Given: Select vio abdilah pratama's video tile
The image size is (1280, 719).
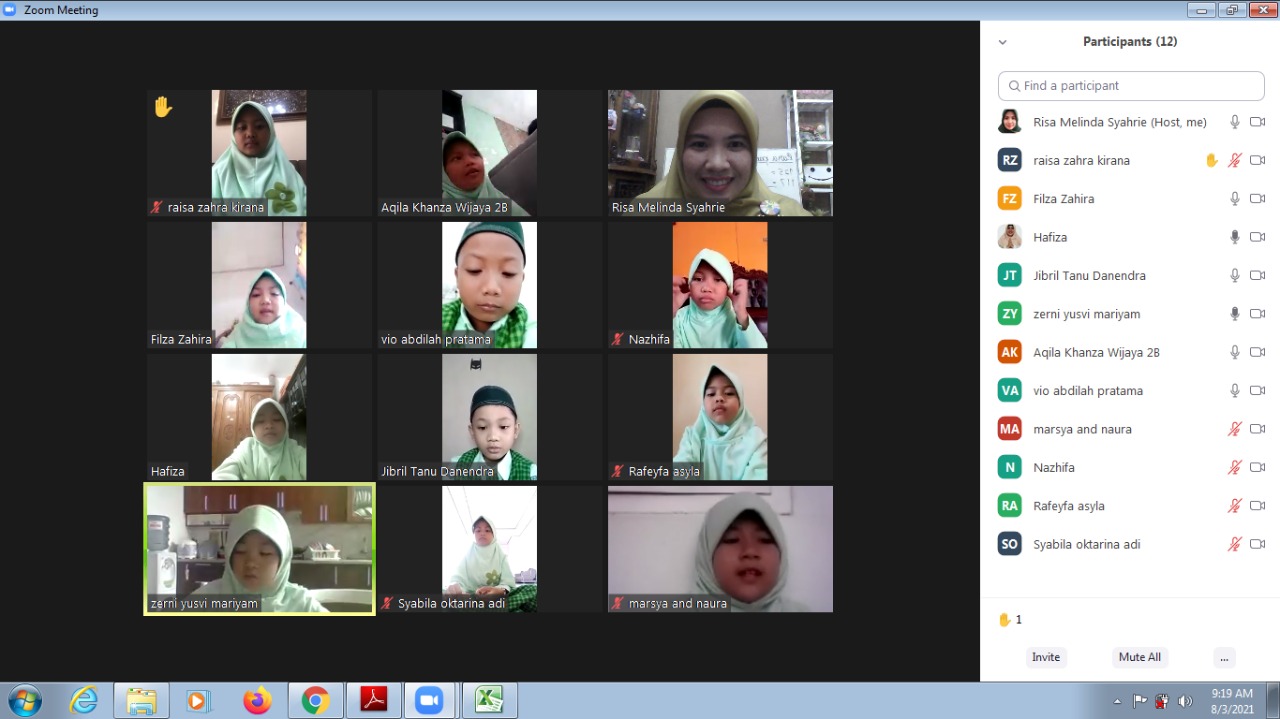Looking at the screenshot, I should 490,285.
